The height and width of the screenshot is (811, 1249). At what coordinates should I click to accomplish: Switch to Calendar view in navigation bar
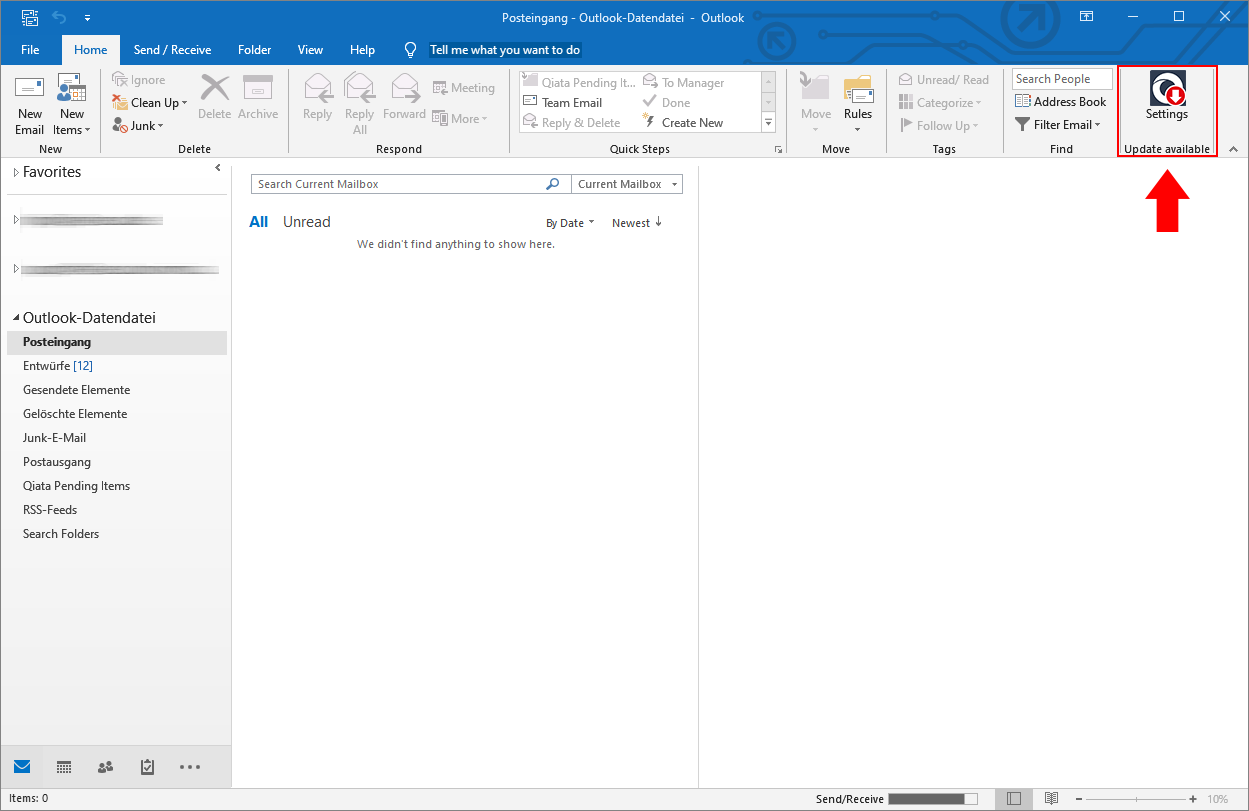pyautogui.click(x=64, y=767)
